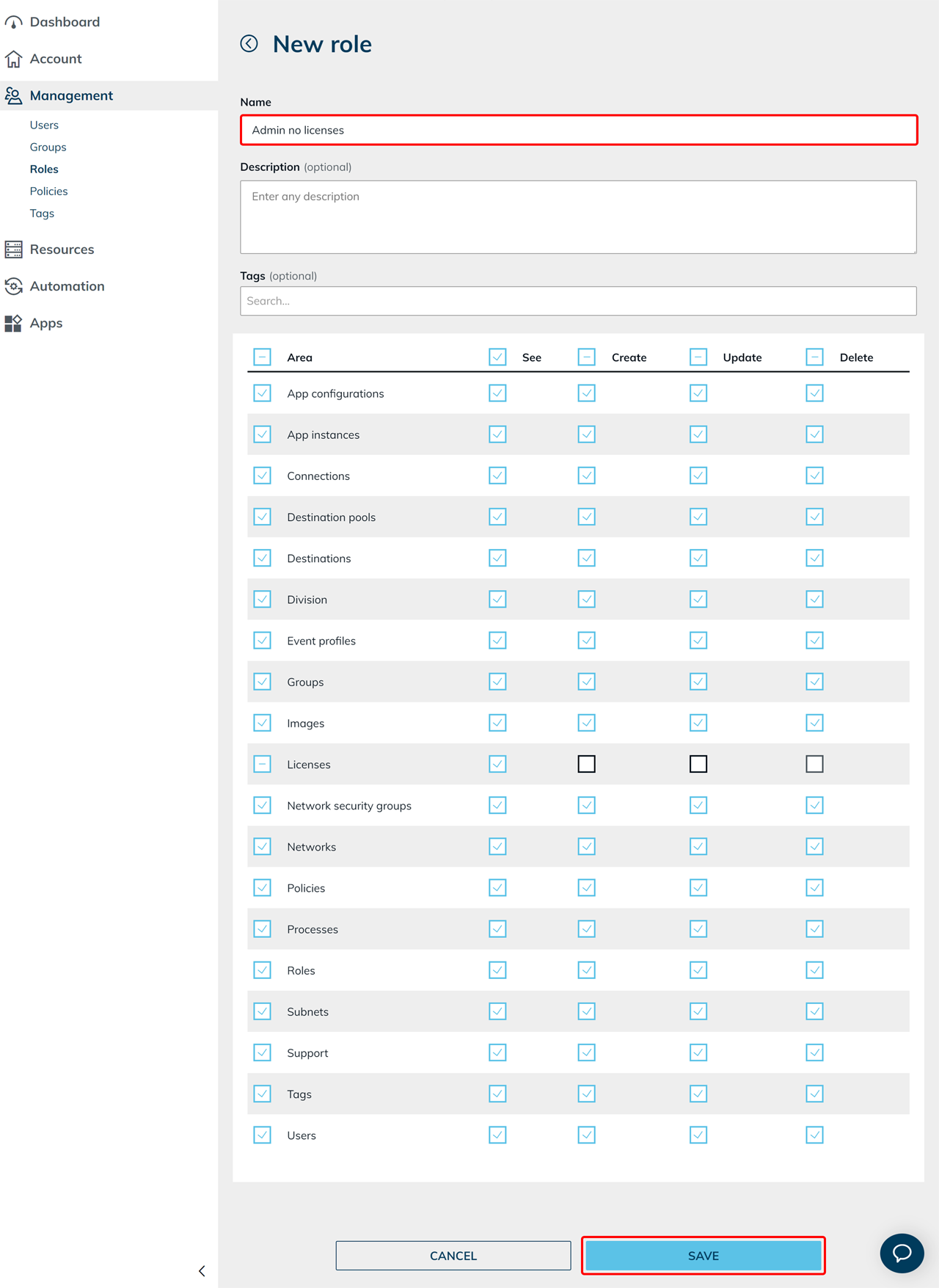The width and height of the screenshot is (939, 1288).
Task: Toggle the See column header checkbox
Action: [497, 357]
